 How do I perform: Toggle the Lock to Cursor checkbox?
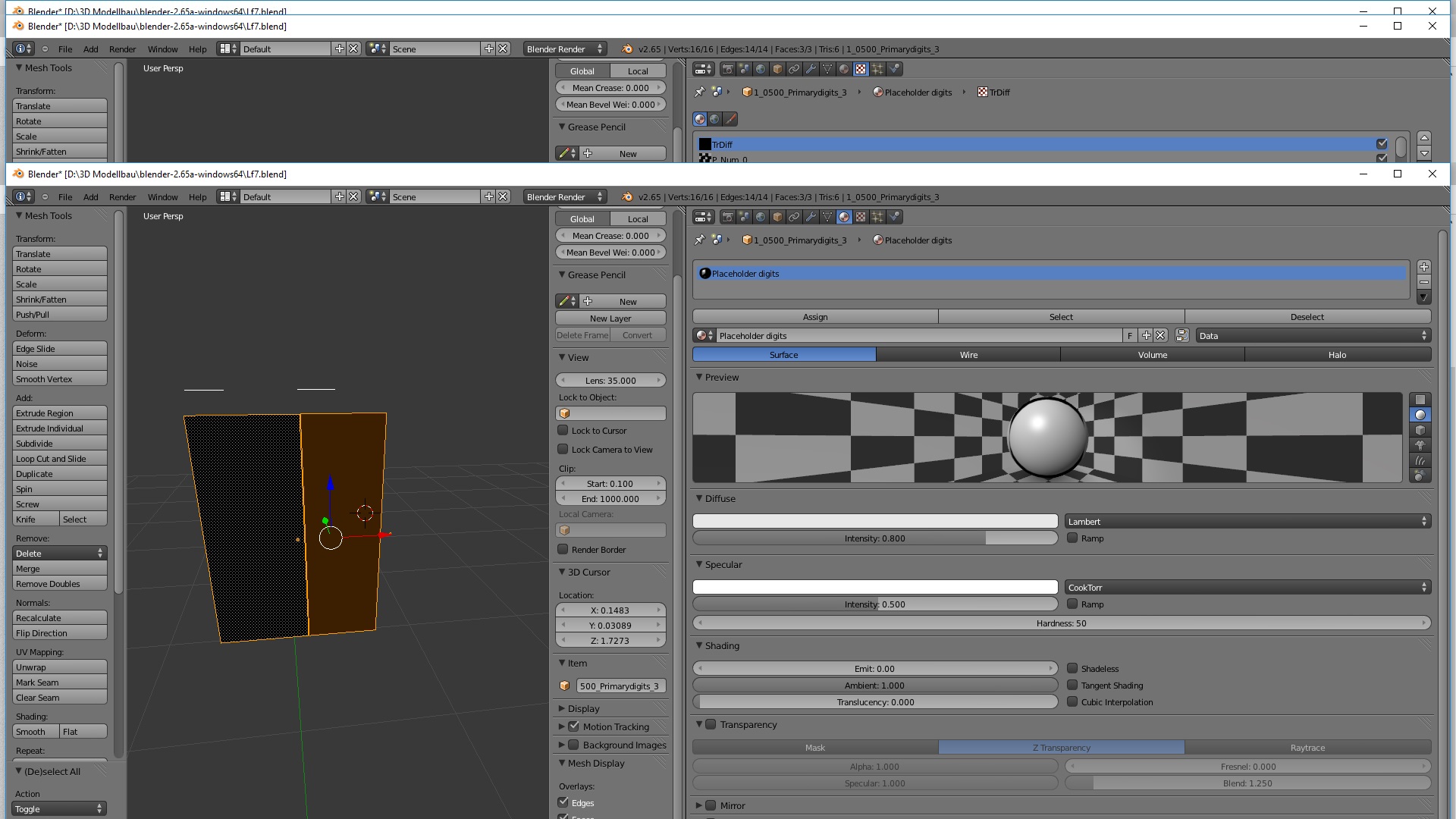point(563,430)
